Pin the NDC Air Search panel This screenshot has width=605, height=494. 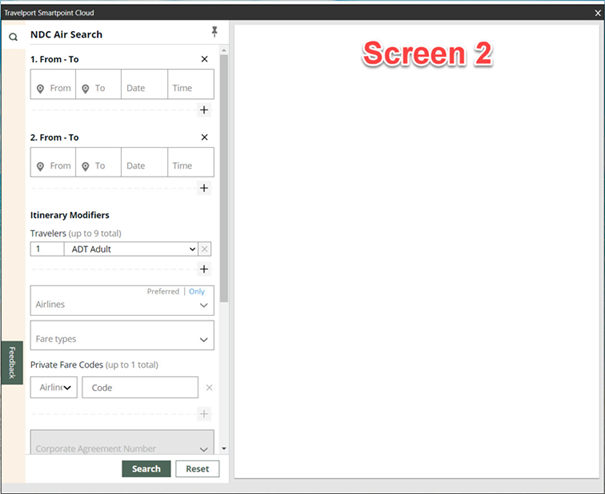coord(214,33)
